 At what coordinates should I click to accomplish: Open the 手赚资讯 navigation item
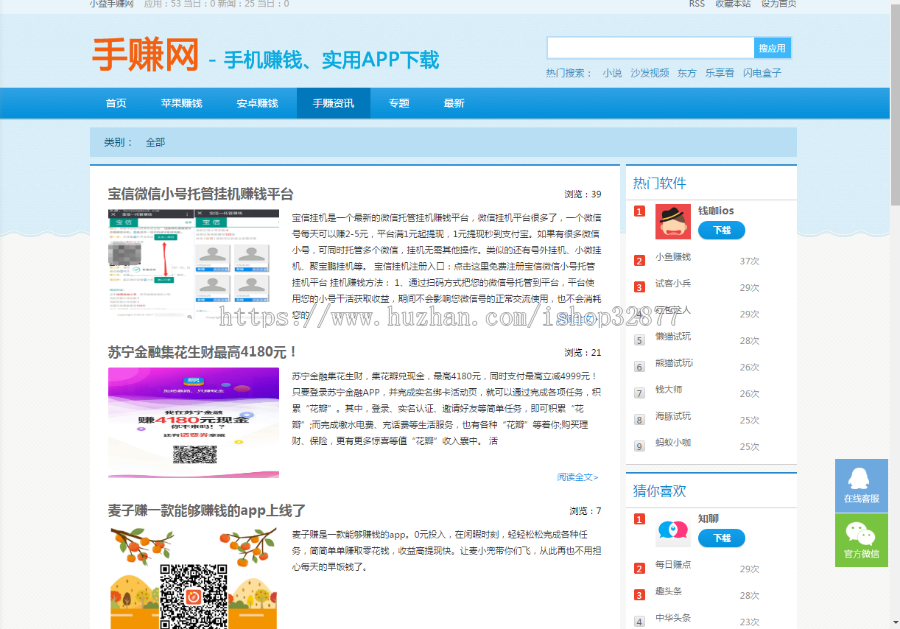pos(333,102)
